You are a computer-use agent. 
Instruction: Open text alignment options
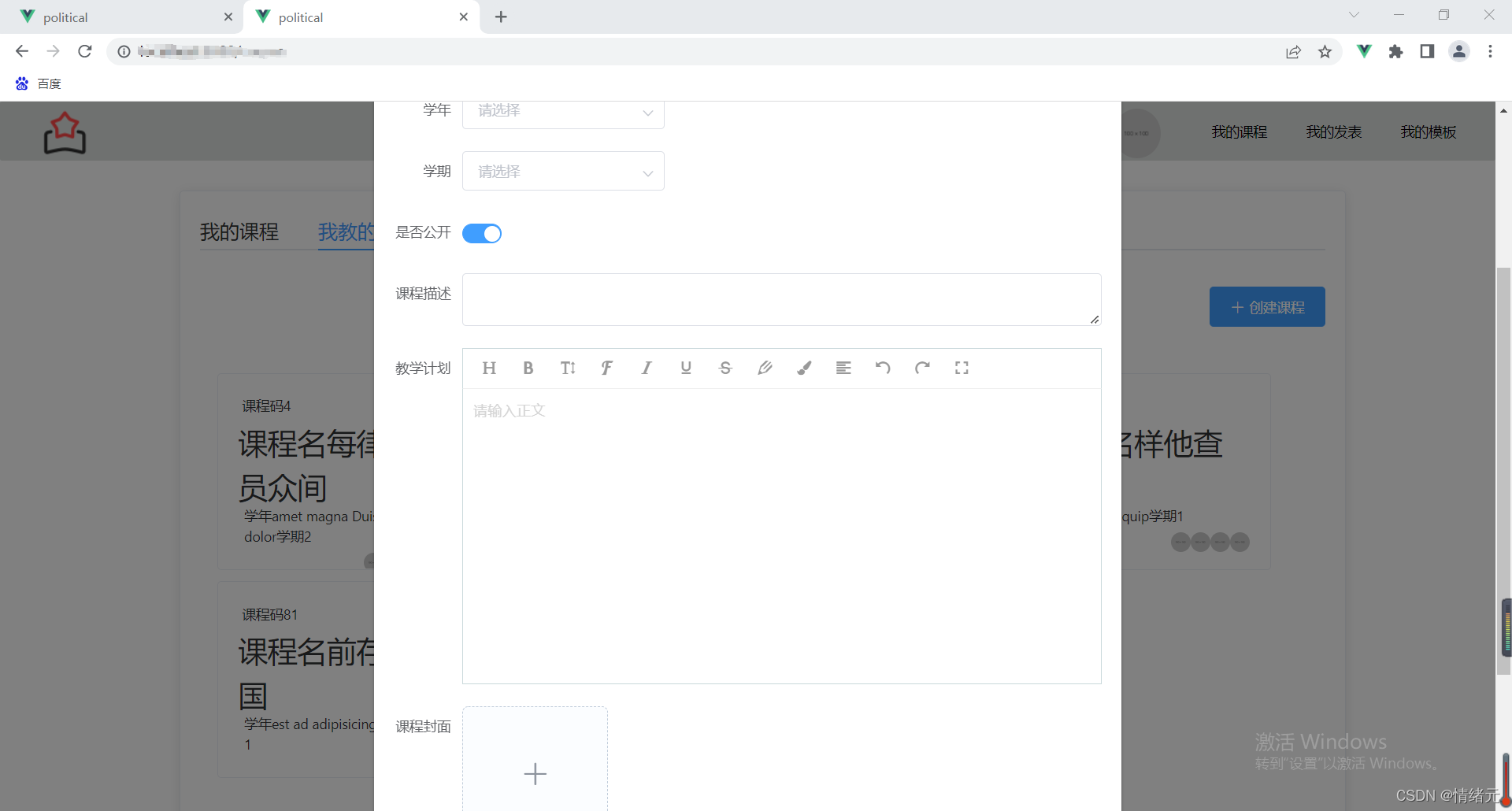click(843, 368)
